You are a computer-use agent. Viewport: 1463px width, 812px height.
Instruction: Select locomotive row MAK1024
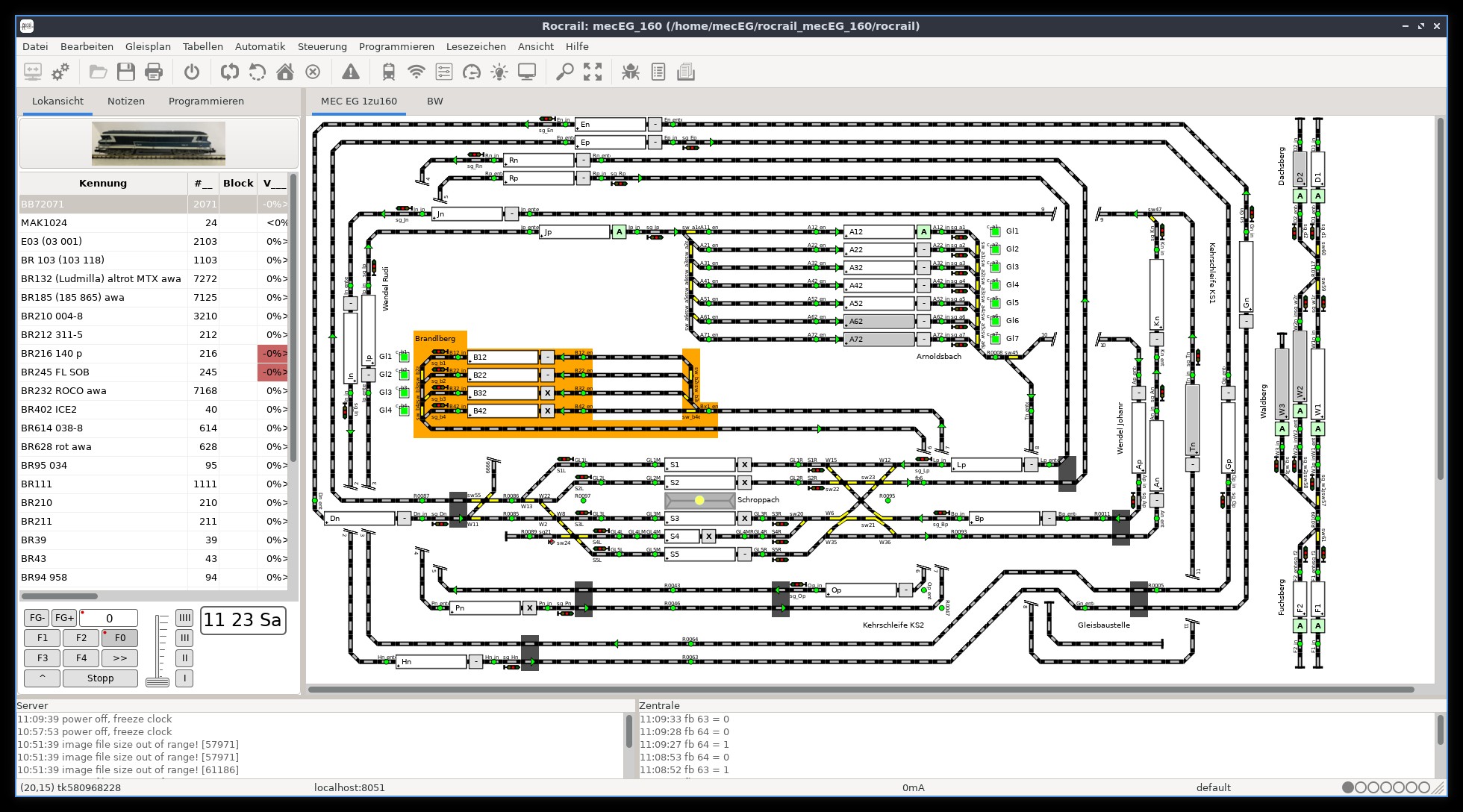pos(153,222)
